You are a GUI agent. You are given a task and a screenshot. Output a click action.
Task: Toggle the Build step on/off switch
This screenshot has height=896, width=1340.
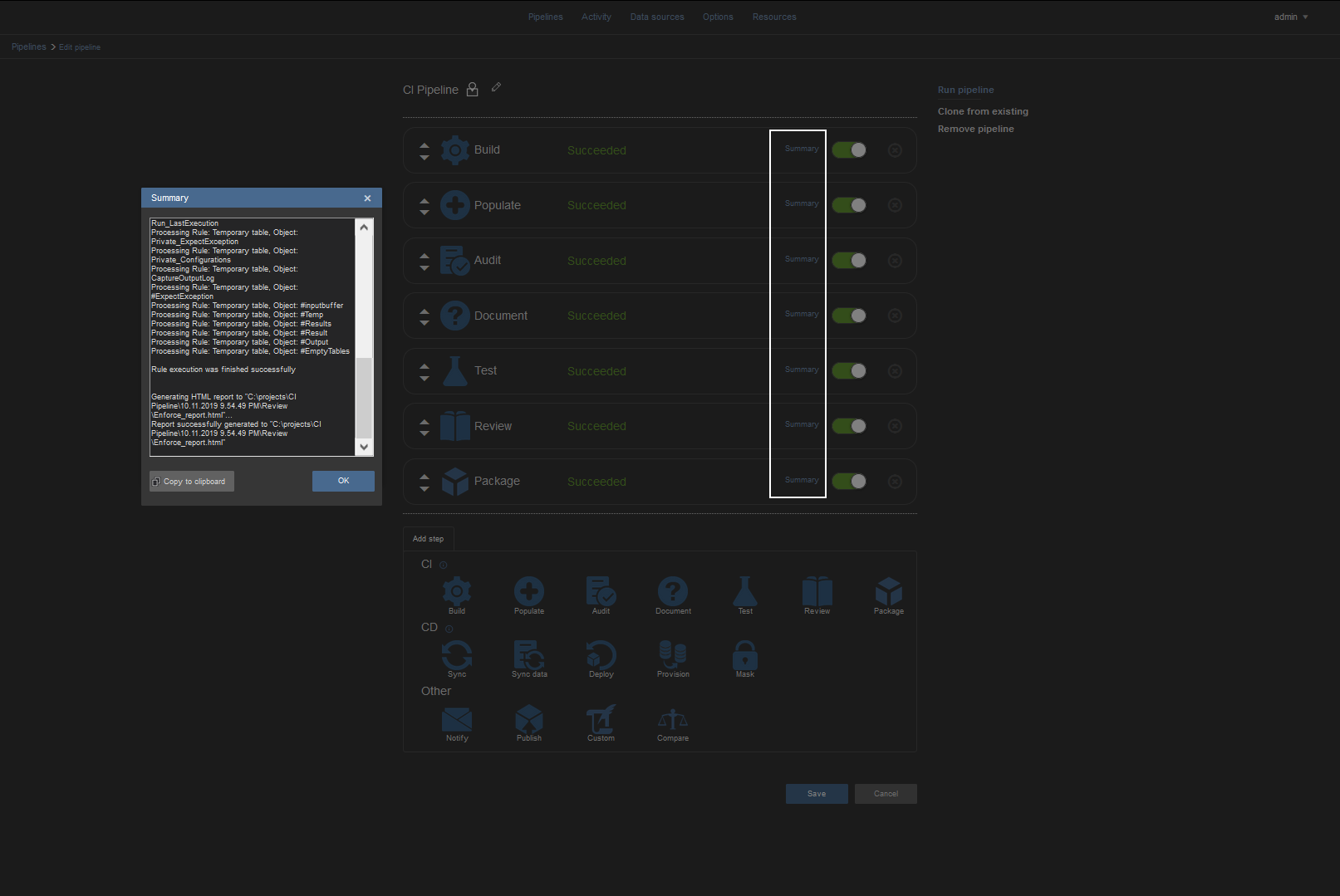[x=849, y=149]
